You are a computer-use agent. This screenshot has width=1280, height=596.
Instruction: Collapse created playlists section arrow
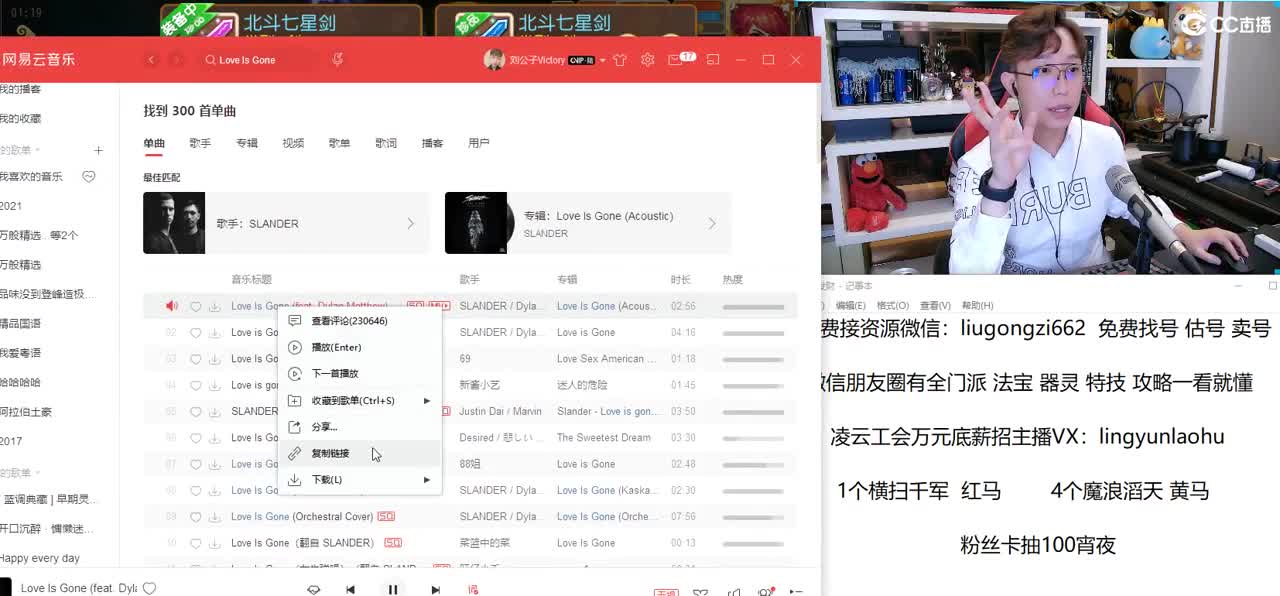(x=38, y=150)
